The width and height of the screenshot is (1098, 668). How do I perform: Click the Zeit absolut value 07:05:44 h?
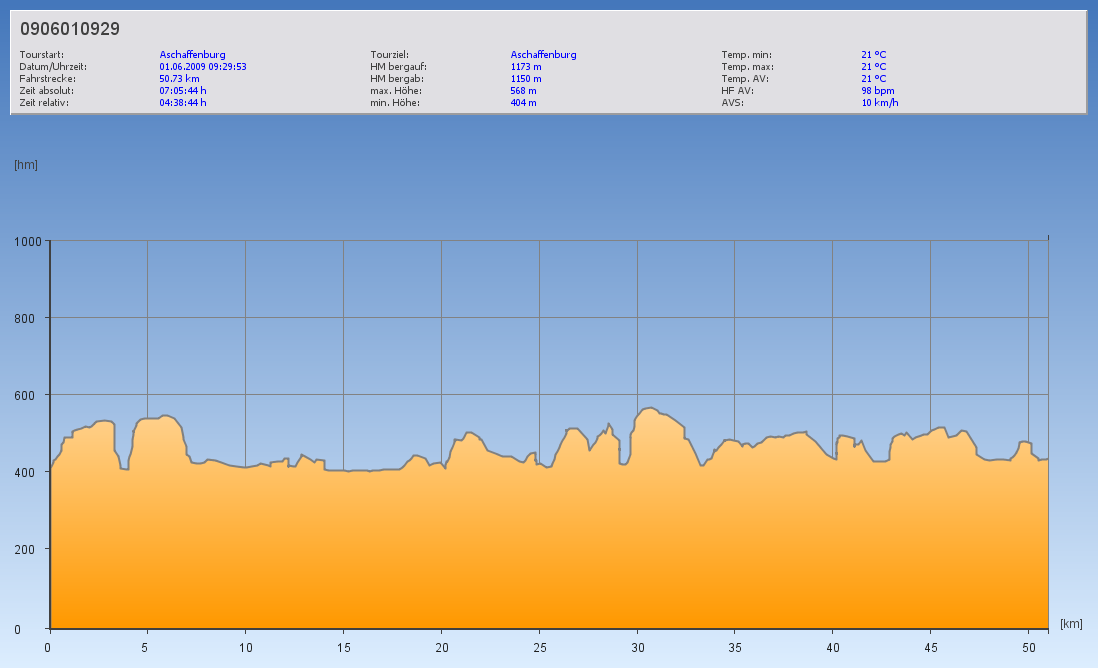pos(183,91)
